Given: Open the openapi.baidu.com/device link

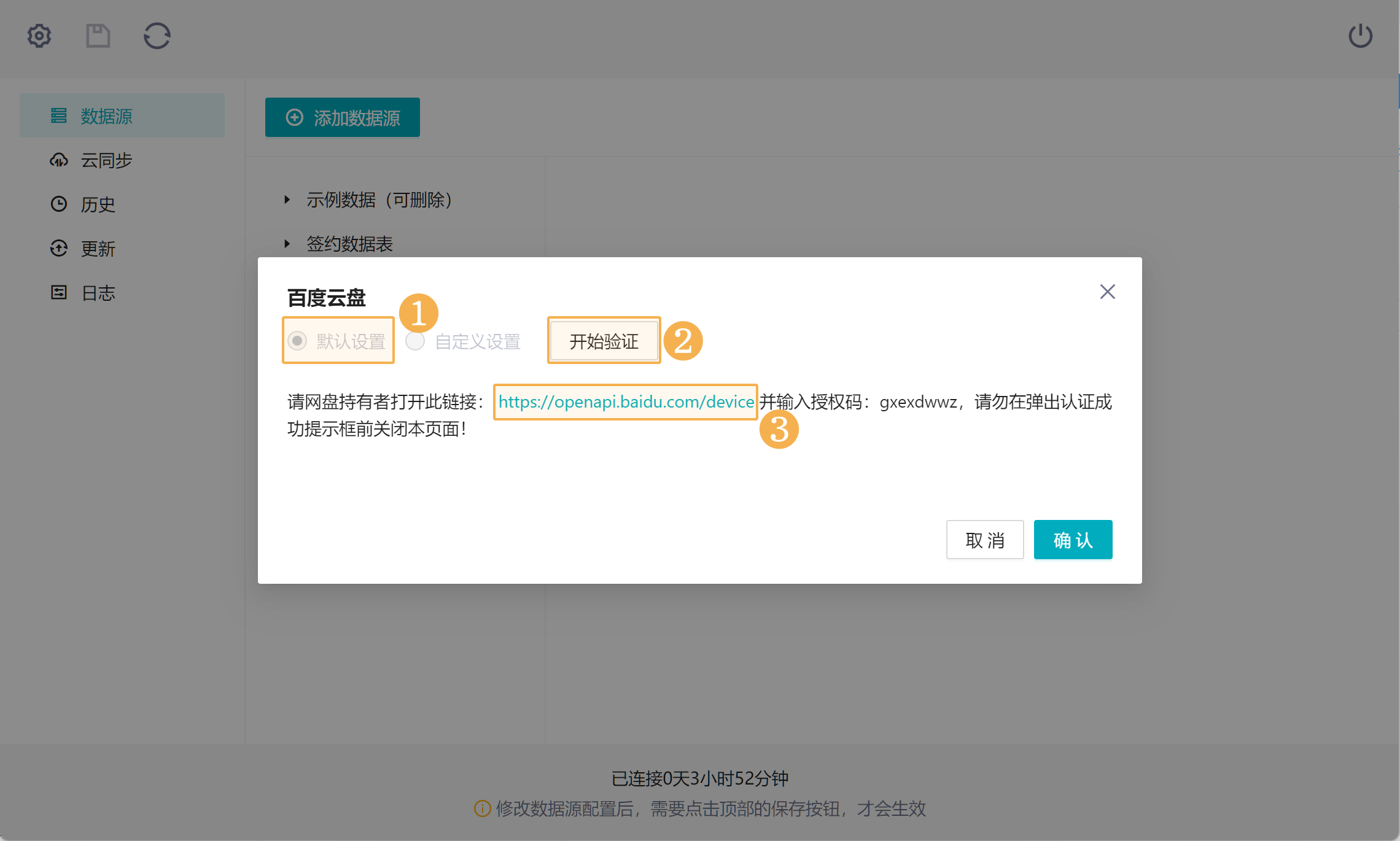Looking at the screenshot, I should [x=626, y=401].
